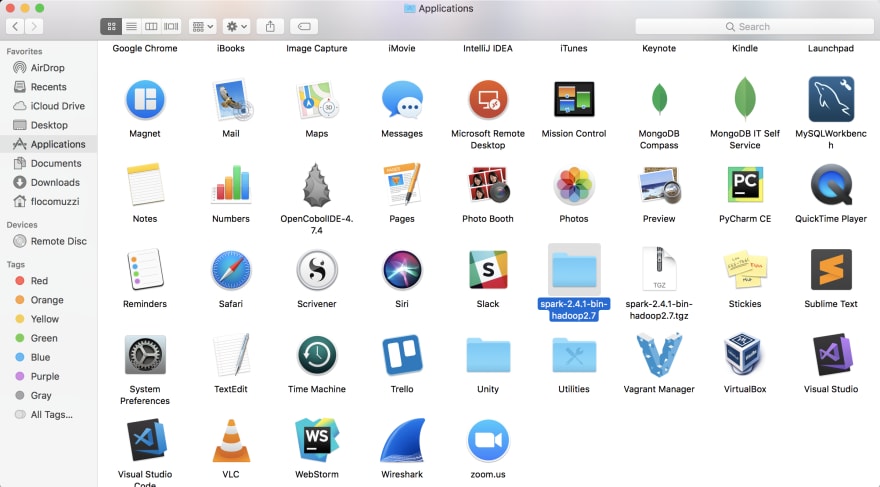
Task: Select the Sublime Text icon
Action: (831, 270)
